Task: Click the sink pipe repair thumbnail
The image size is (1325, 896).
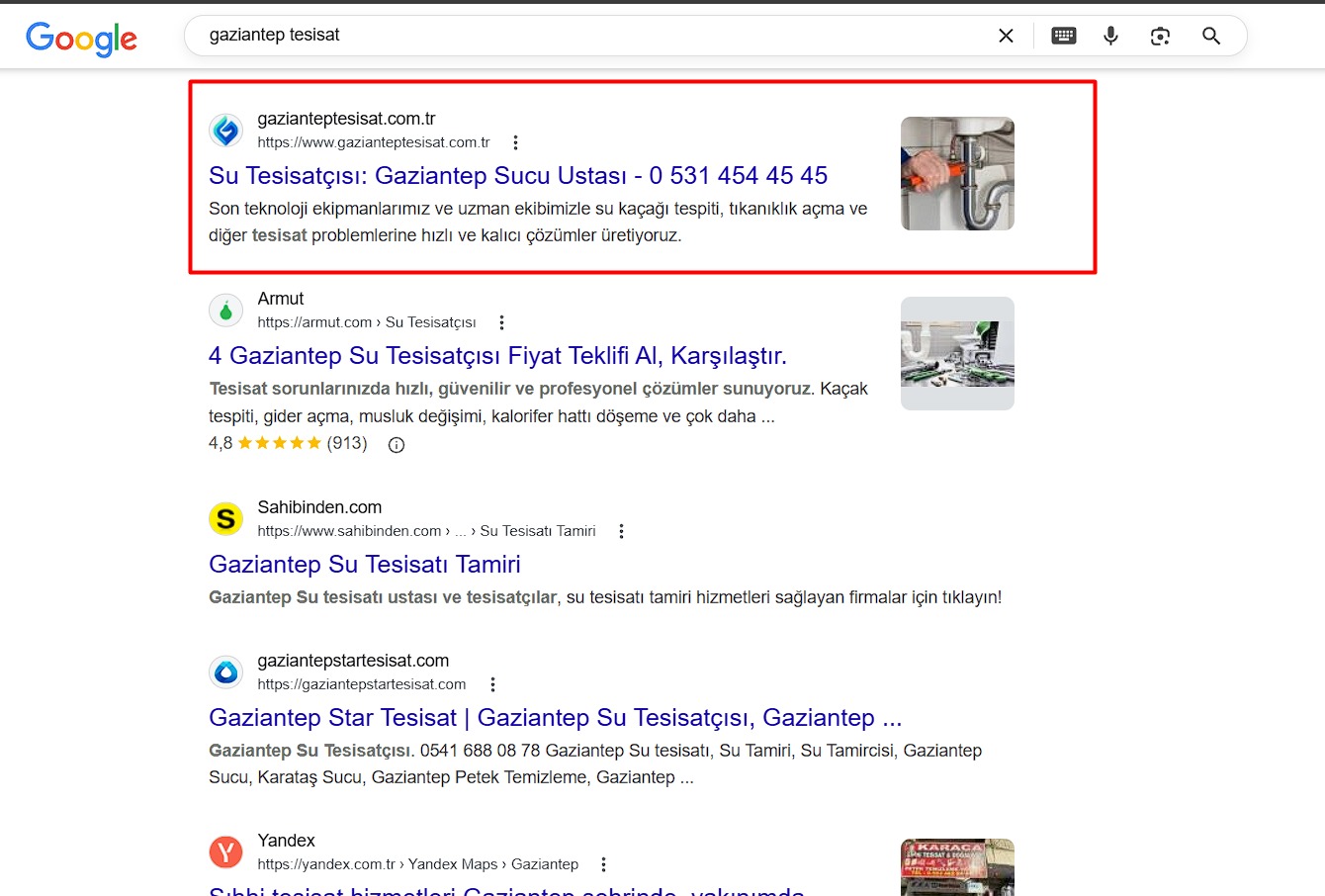Action: [x=956, y=174]
